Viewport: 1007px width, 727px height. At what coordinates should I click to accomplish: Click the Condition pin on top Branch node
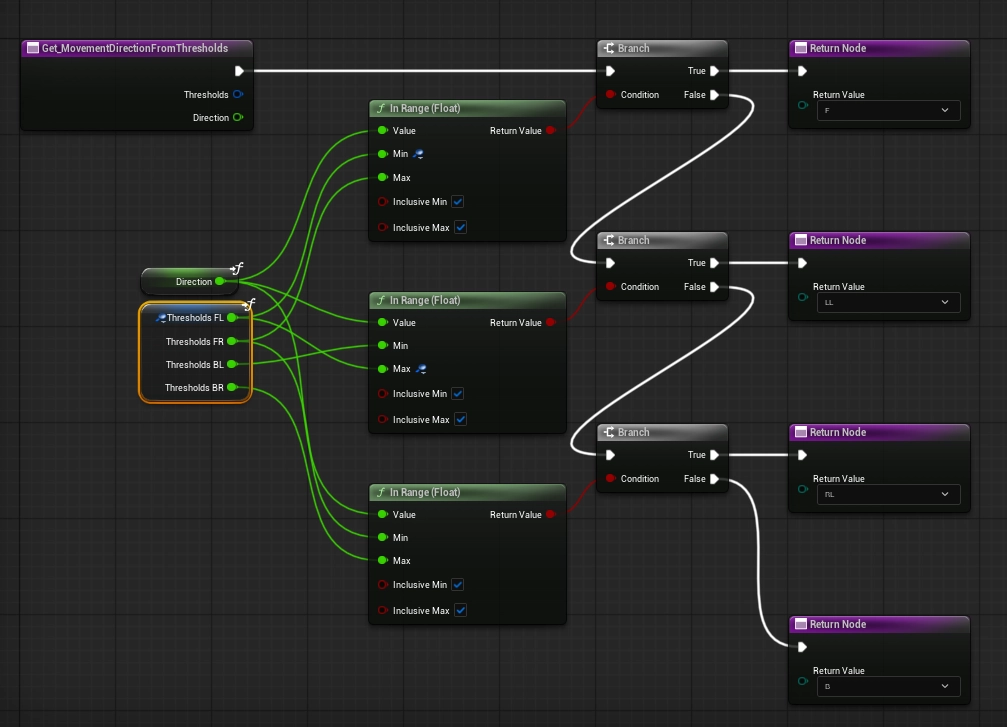click(610, 94)
